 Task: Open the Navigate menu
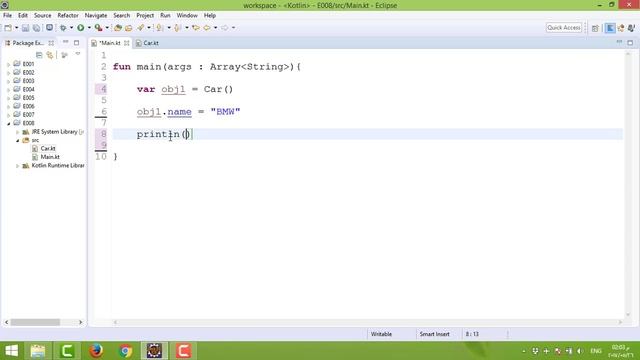tap(96, 16)
